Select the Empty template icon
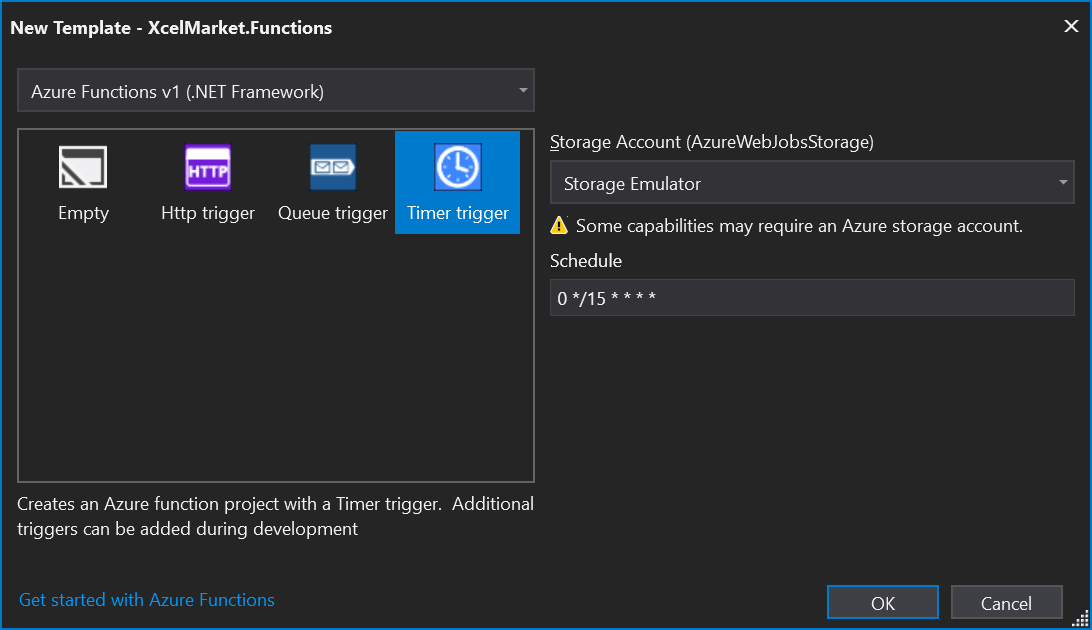Viewport: 1092px width, 630px height. [83, 167]
